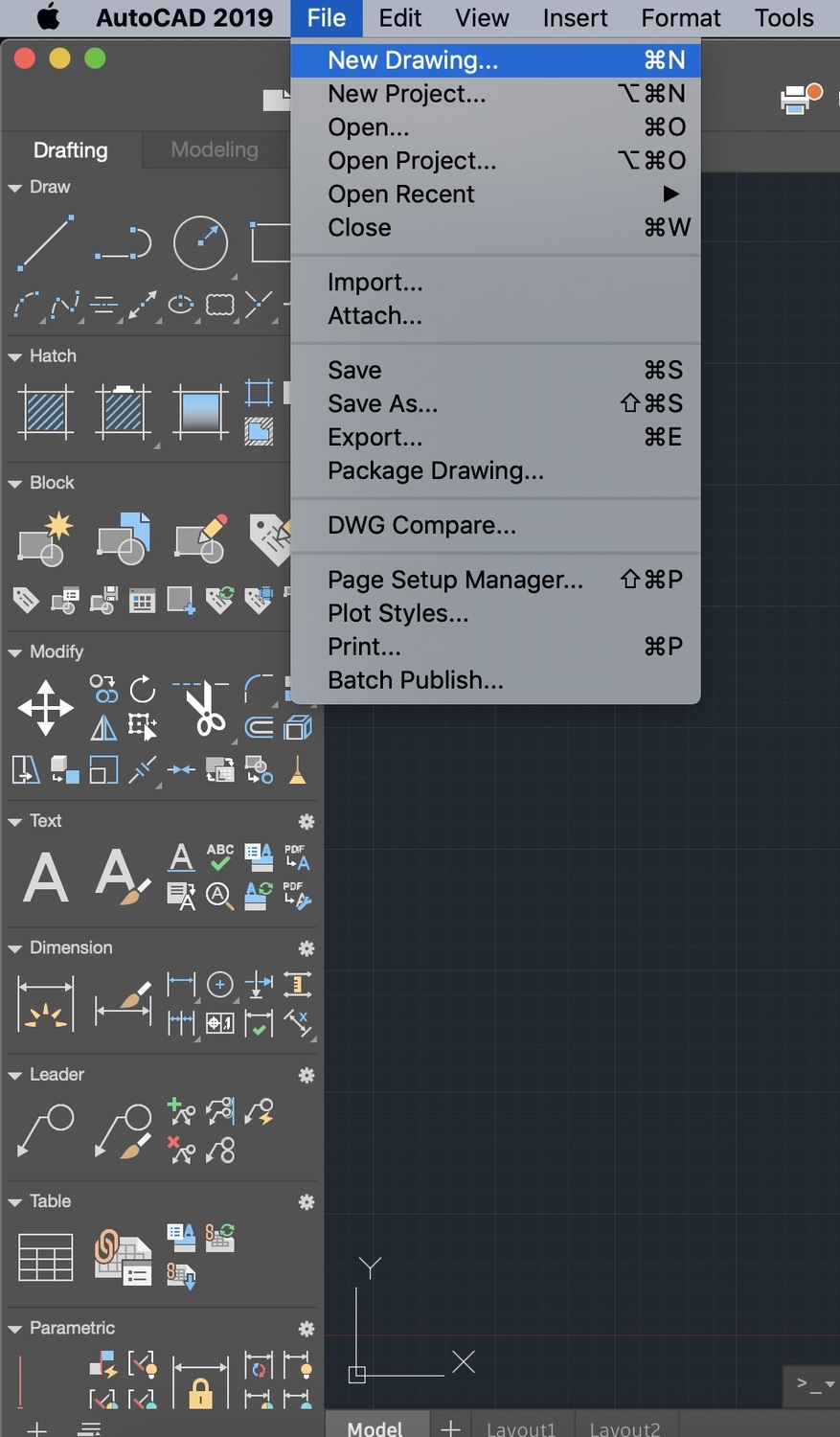The width and height of the screenshot is (840, 1437).
Task: Click the Dimension Style brush icon
Action: coord(123,1004)
